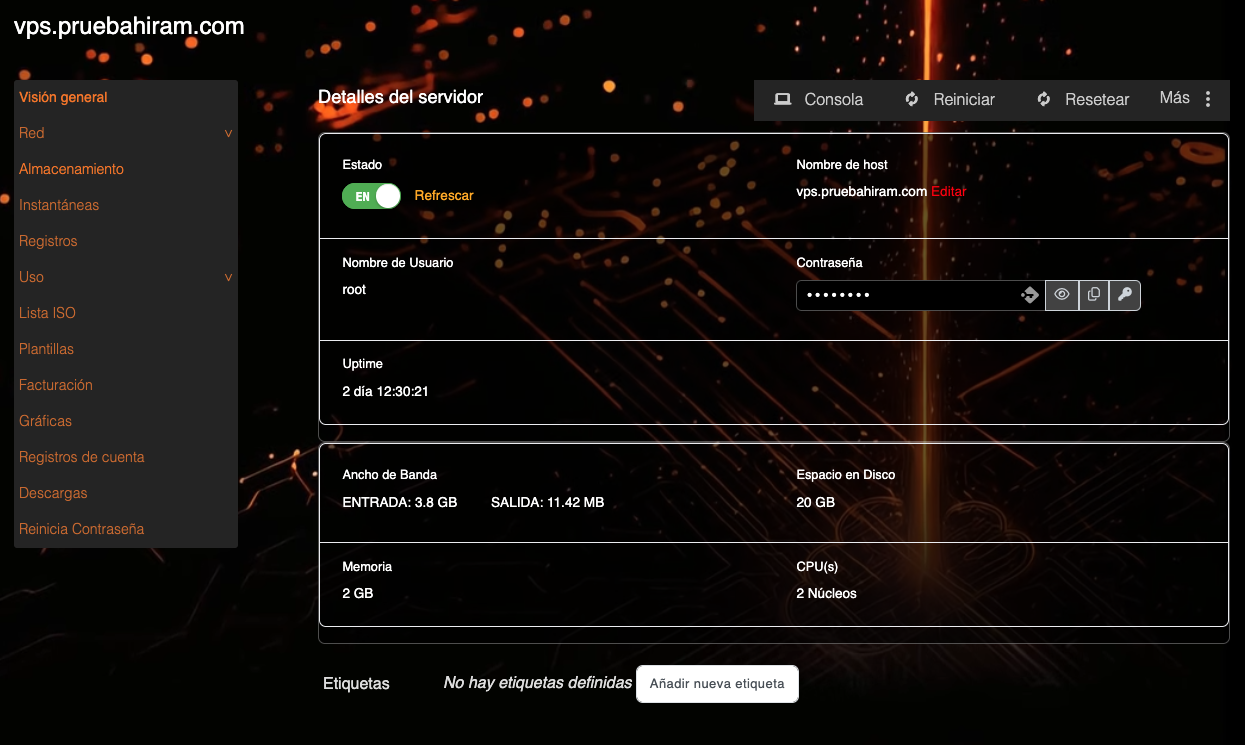Open the Más dropdown menu
This screenshot has width=1245, height=745.
(x=1175, y=98)
